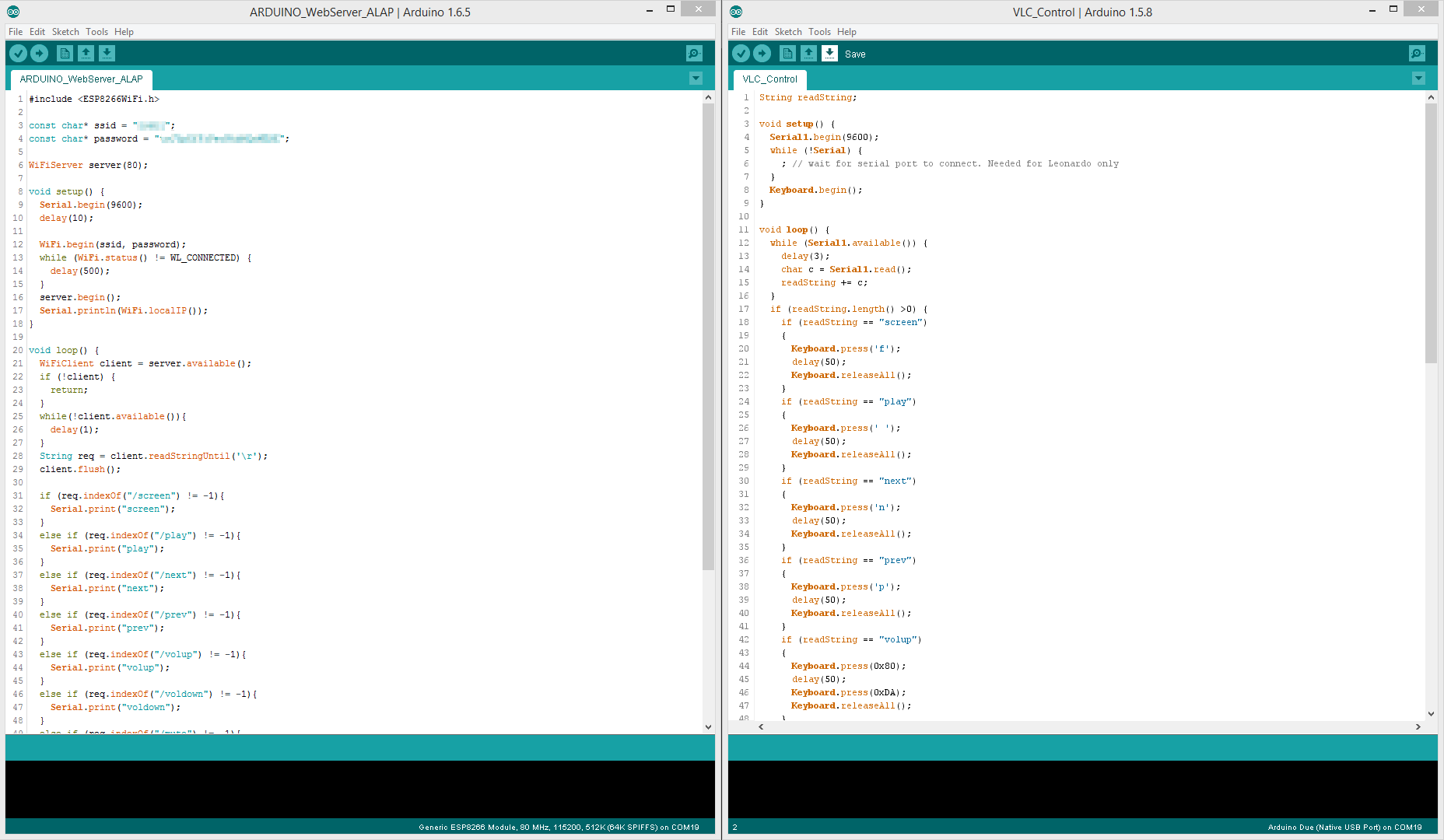Screen dimensions: 1444x840
Task: Open Serial Monitor in ARDUINO_WebServer_ALAP window
Action: [694, 53]
